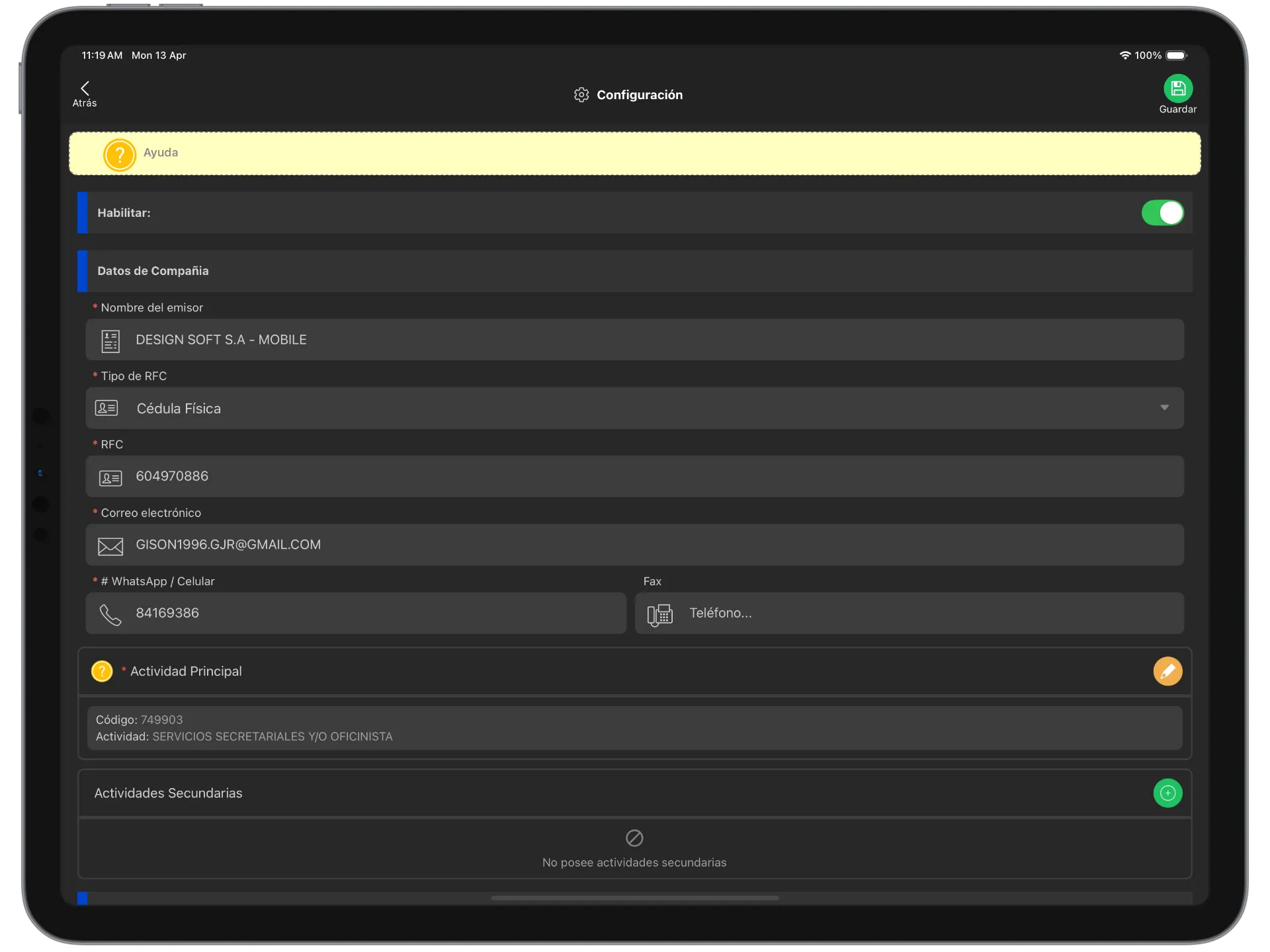Click the envelope icon in Correo electrónico field
Viewport: 1270px width, 952px height.
(110, 545)
